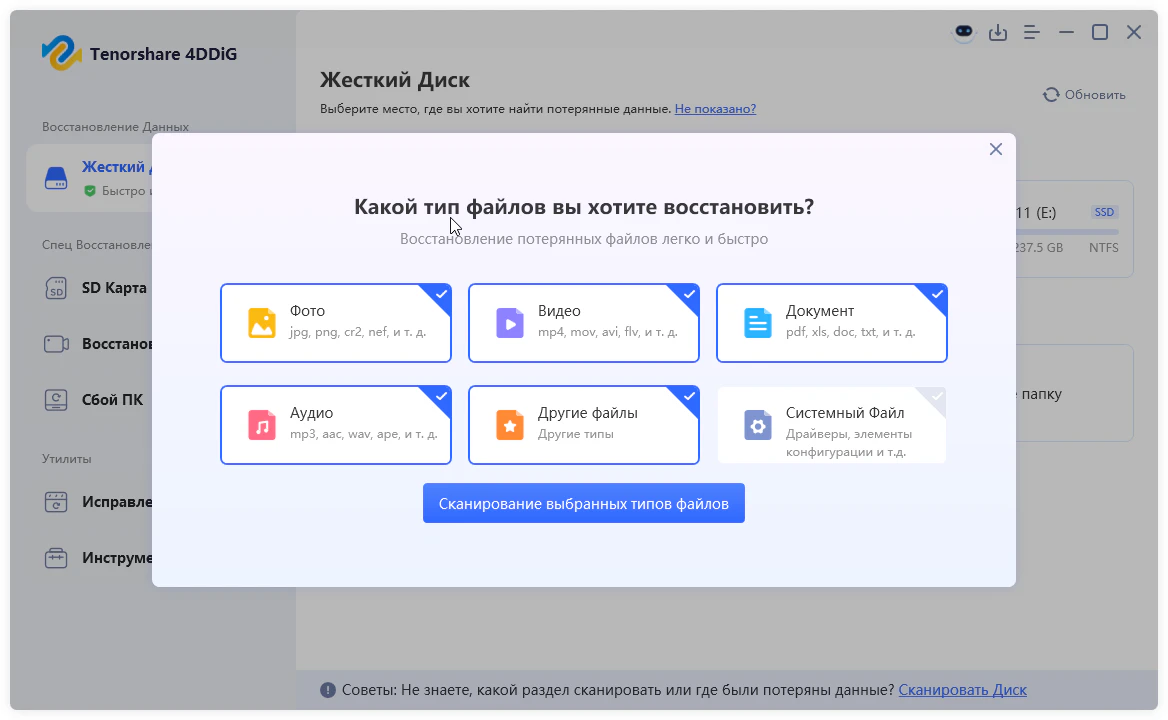Uncheck the Документ card checkmark
The image size is (1168, 720).
(x=936, y=294)
